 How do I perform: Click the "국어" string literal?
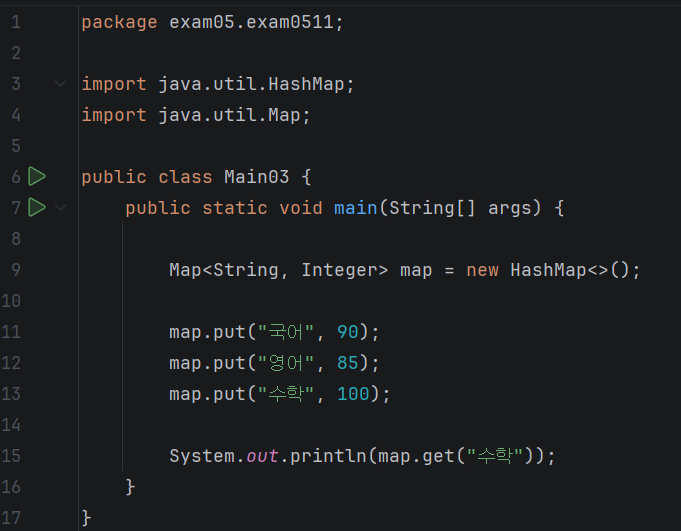click(286, 332)
